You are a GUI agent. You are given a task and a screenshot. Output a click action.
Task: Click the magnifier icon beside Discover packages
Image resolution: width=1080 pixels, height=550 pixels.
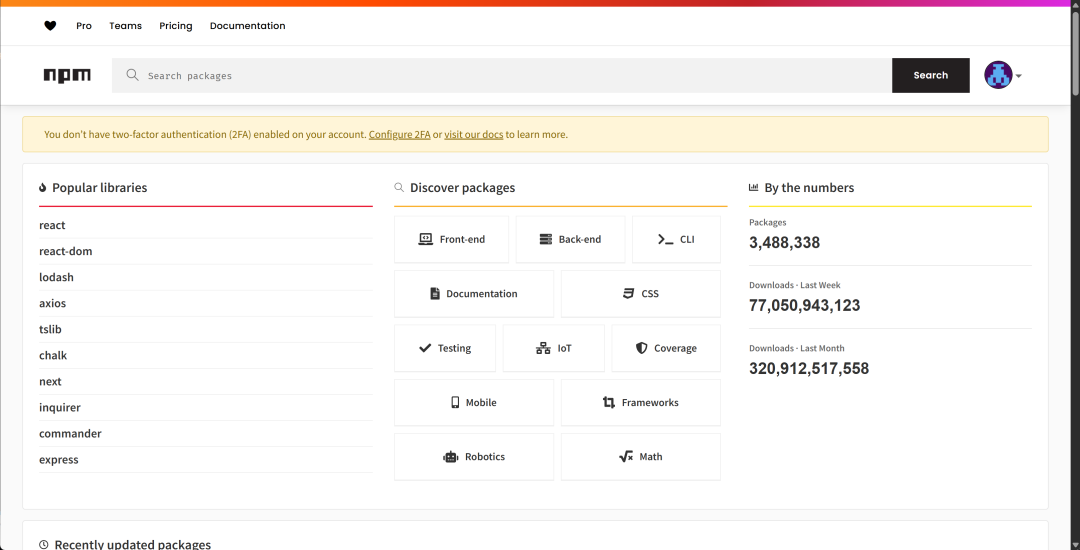(399, 187)
